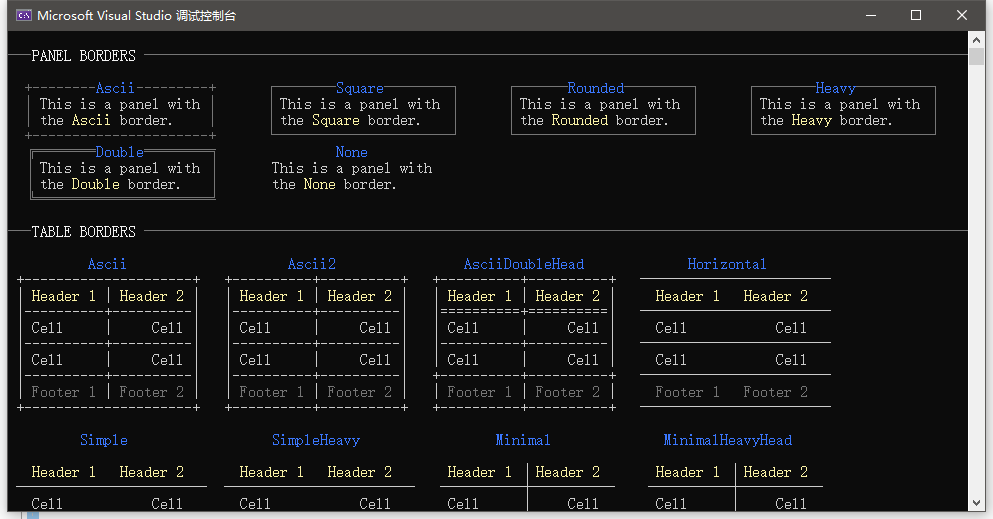Click 'Footer 2' in the Ascii table
This screenshot has height=519, width=993.
tap(151, 392)
